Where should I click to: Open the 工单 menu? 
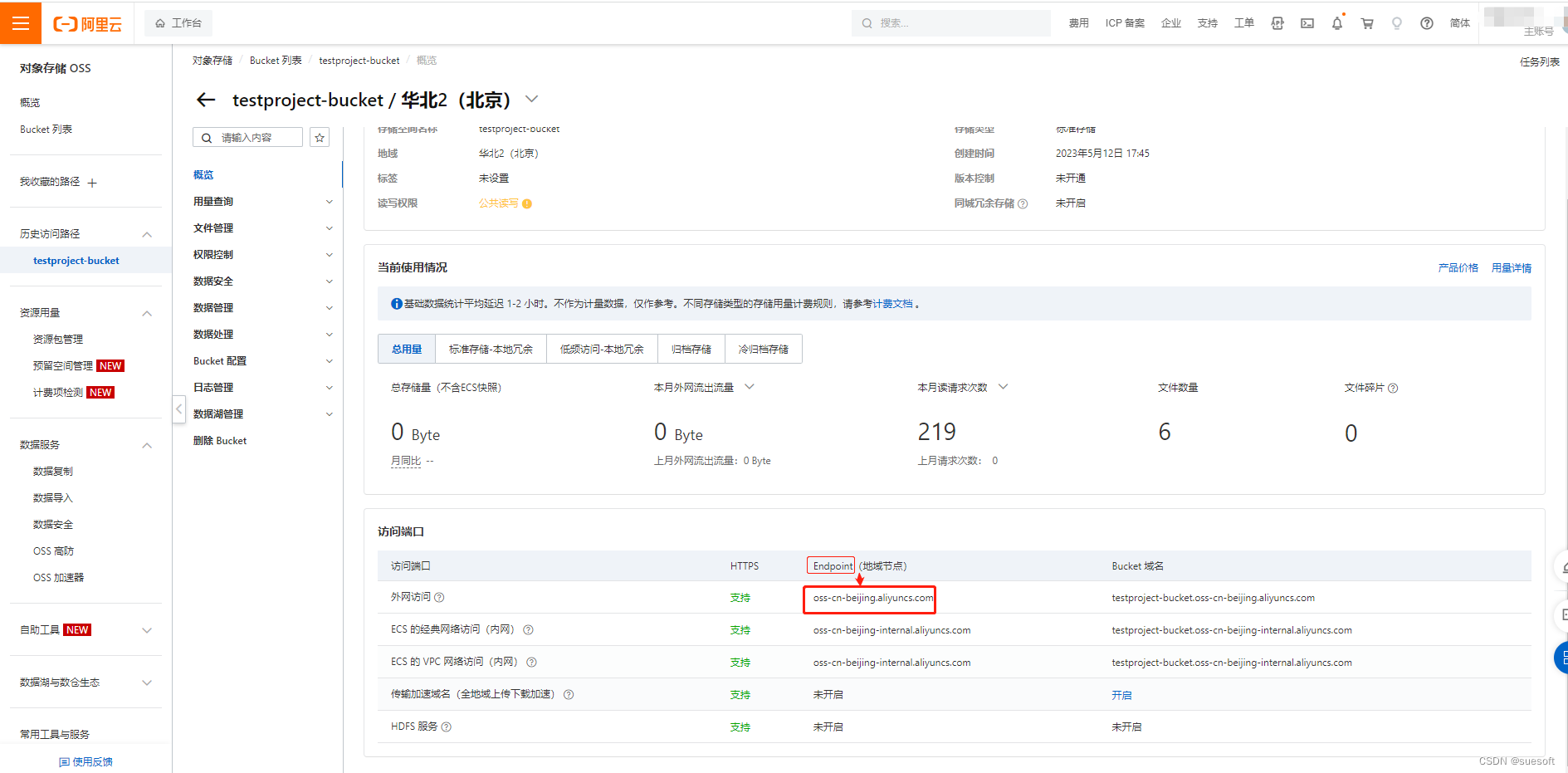click(x=1244, y=23)
